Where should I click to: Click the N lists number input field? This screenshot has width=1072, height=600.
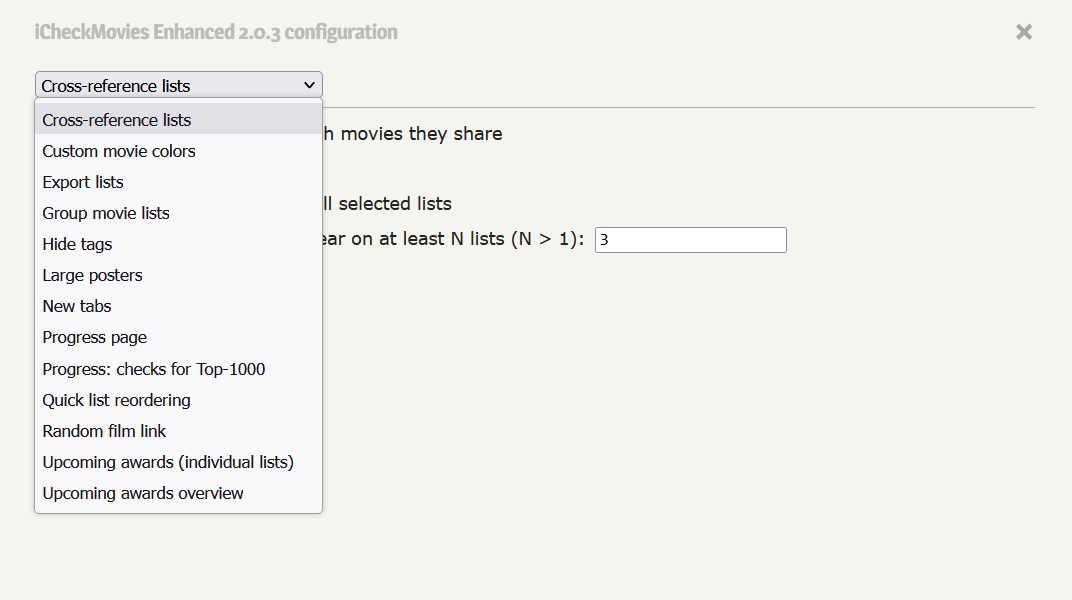690,240
